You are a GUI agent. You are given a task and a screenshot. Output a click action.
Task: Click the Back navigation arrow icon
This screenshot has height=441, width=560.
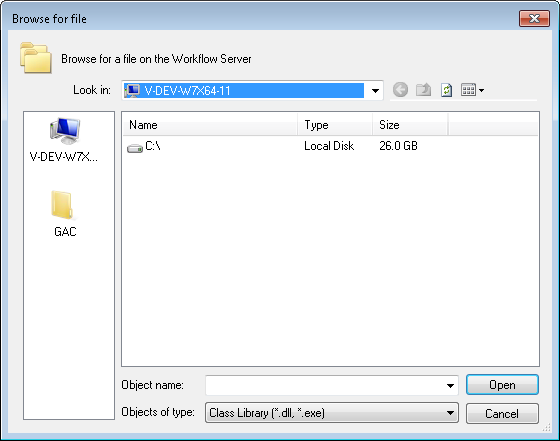pos(400,90)
